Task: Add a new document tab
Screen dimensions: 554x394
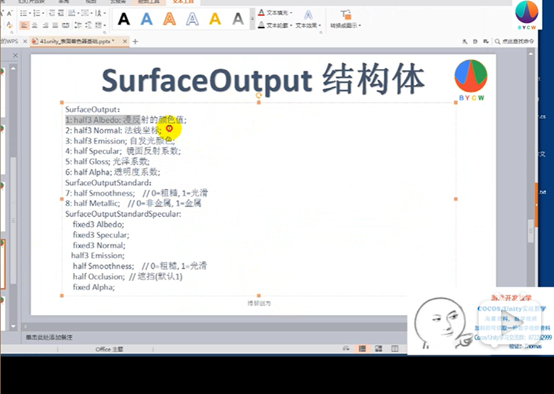Action: coord(135,41)
